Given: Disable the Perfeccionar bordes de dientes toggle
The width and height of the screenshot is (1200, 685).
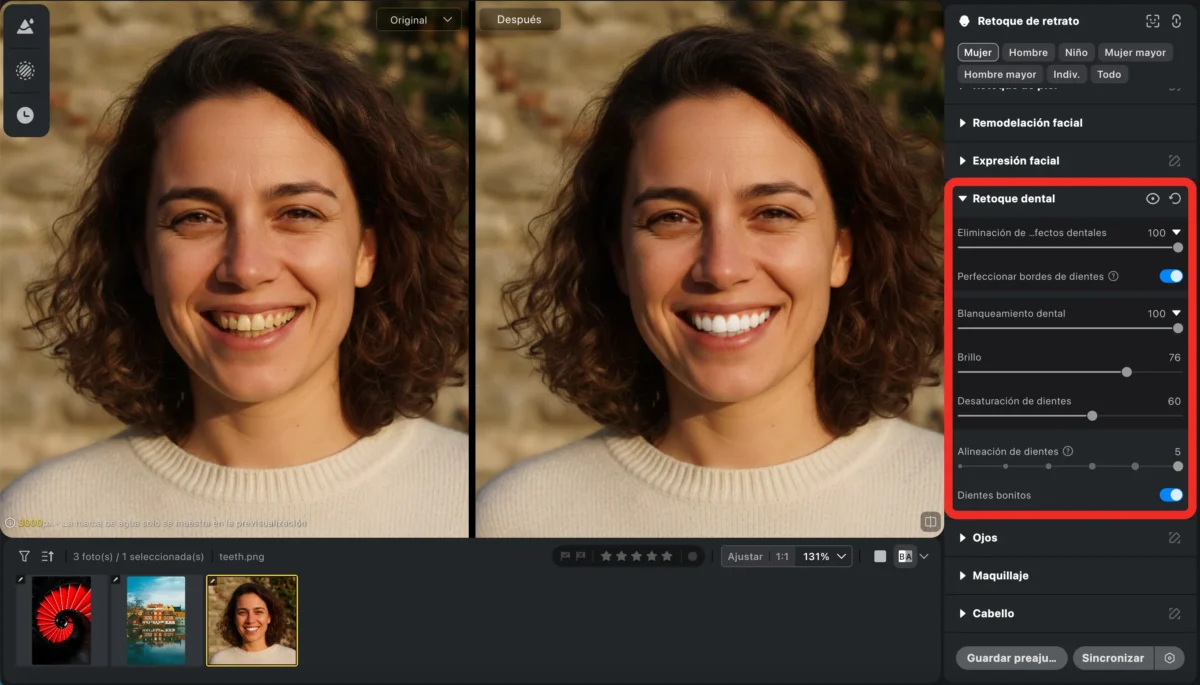Looking at the screenshot, I should pos(1170,276).
